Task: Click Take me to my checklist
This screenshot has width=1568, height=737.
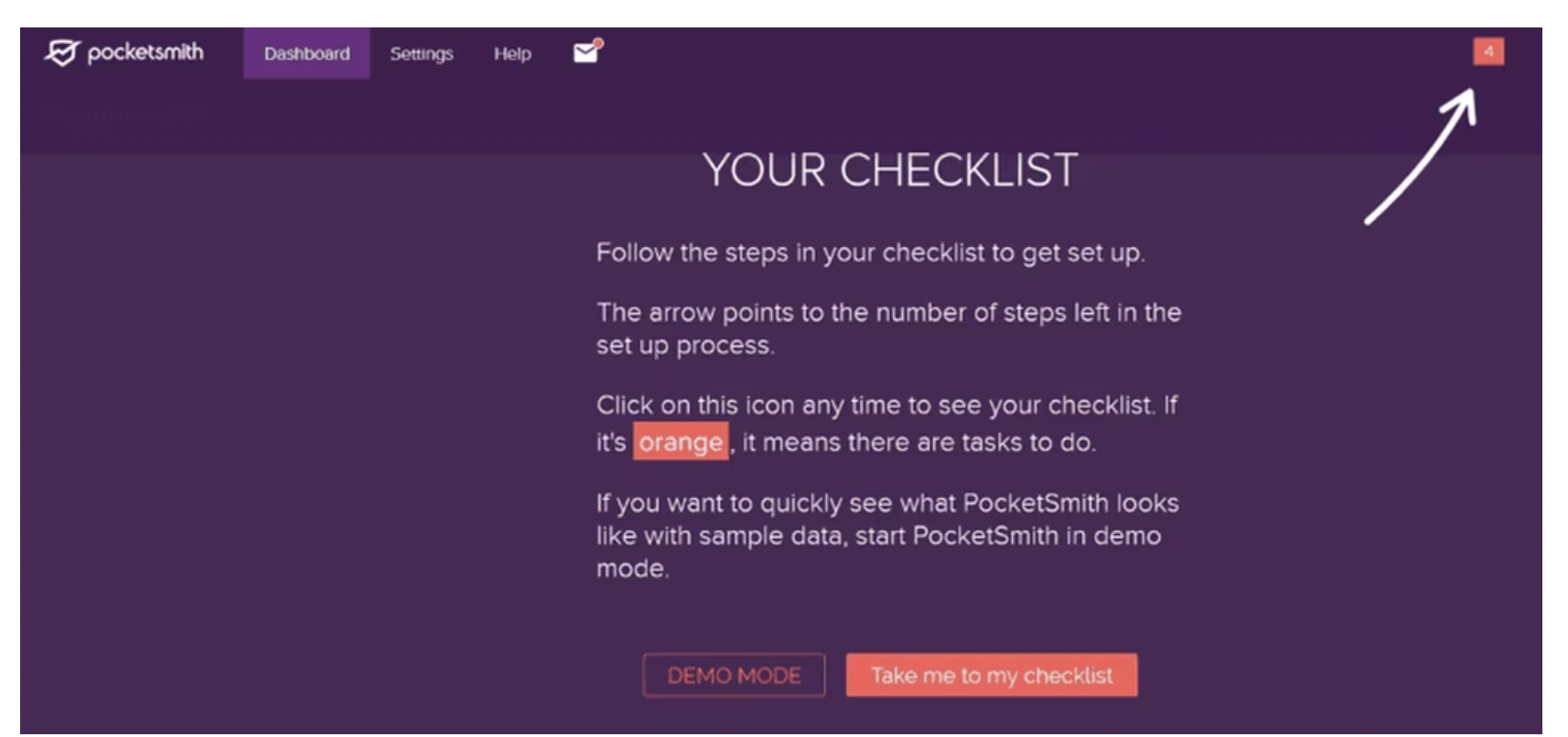Action: (x=992, y=675)
